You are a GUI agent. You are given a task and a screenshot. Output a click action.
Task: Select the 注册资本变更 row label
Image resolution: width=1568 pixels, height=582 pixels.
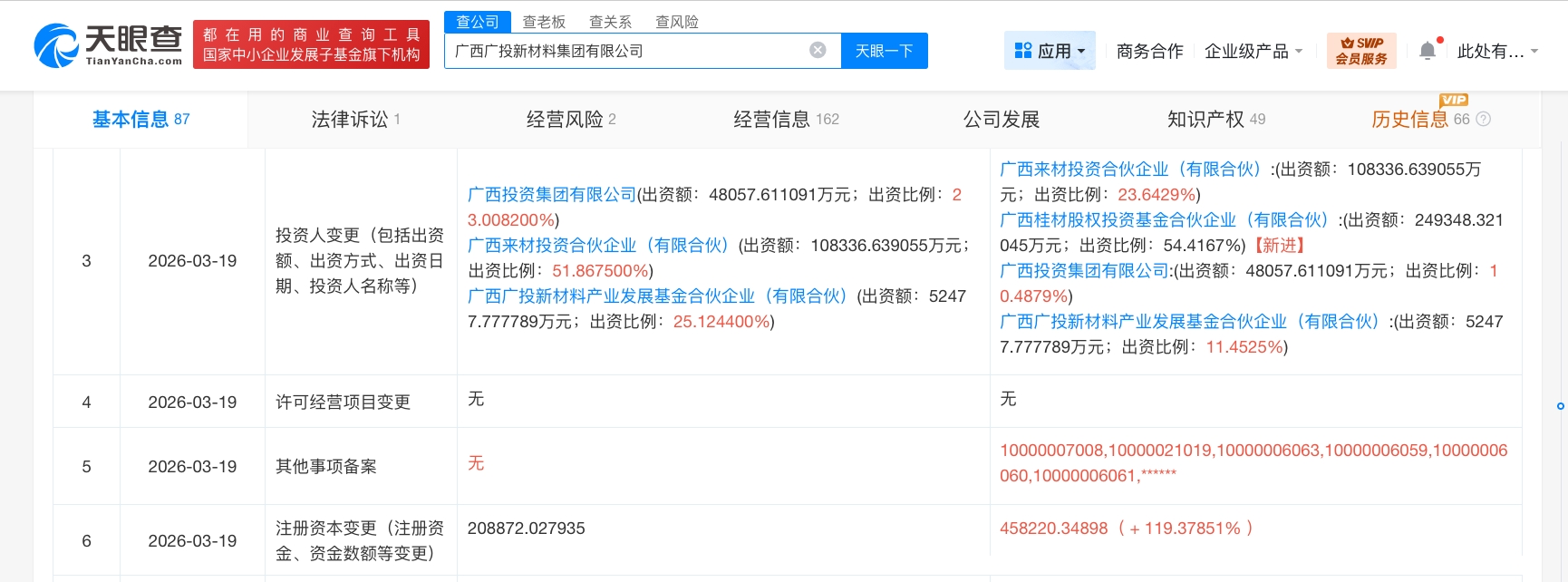tap(360, 540)
